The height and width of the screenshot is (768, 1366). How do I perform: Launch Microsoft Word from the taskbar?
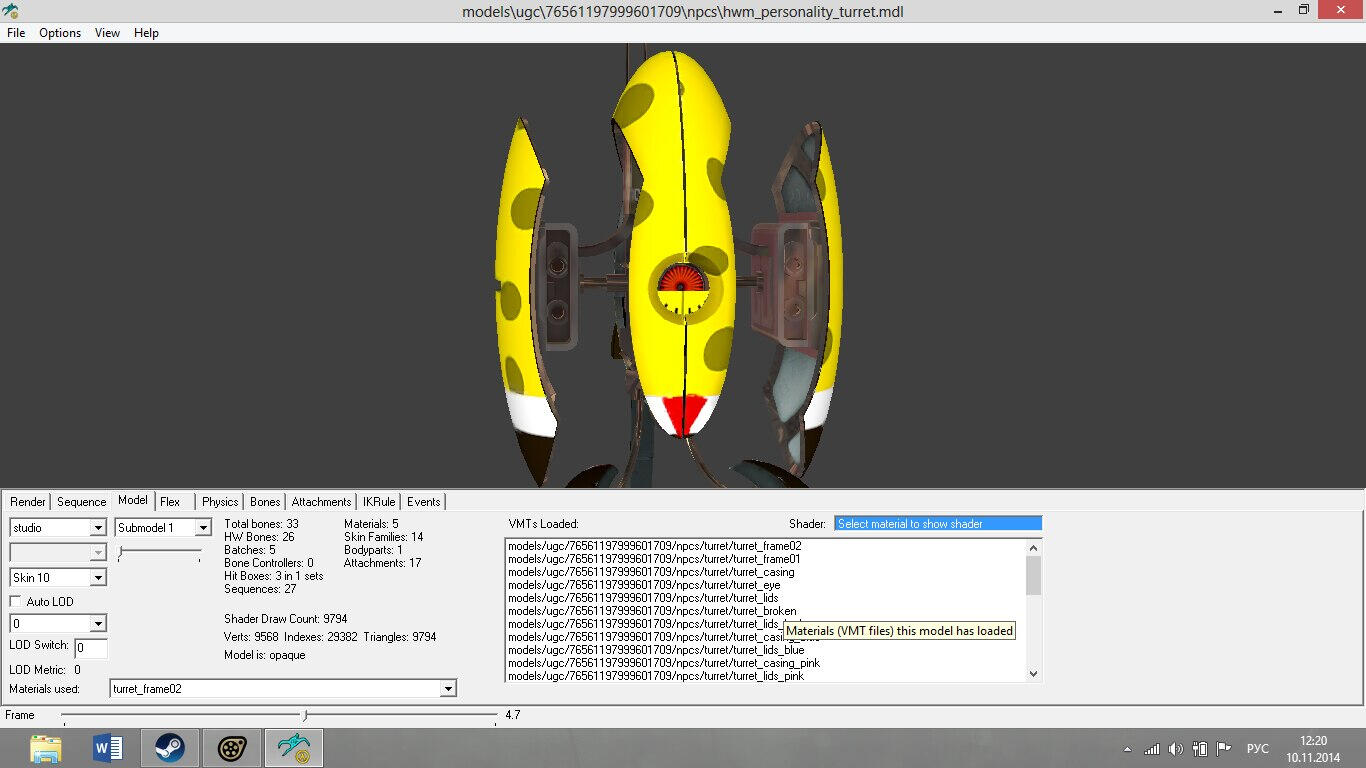[x=107, y=748]
